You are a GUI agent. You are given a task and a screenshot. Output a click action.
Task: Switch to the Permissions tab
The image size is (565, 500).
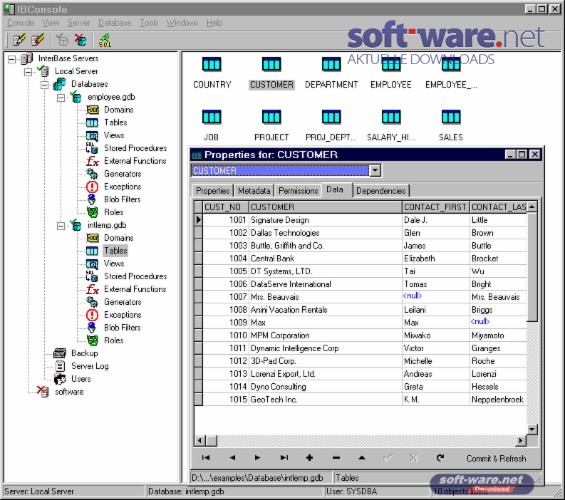click(298, 191)
